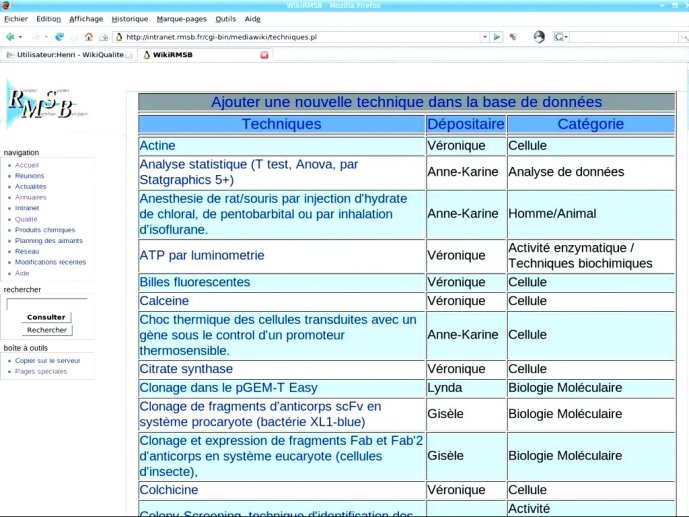Open the Back button history dropdown
Image resolution: width=689 pixels, height=517 pixels.
click(20, 37)
